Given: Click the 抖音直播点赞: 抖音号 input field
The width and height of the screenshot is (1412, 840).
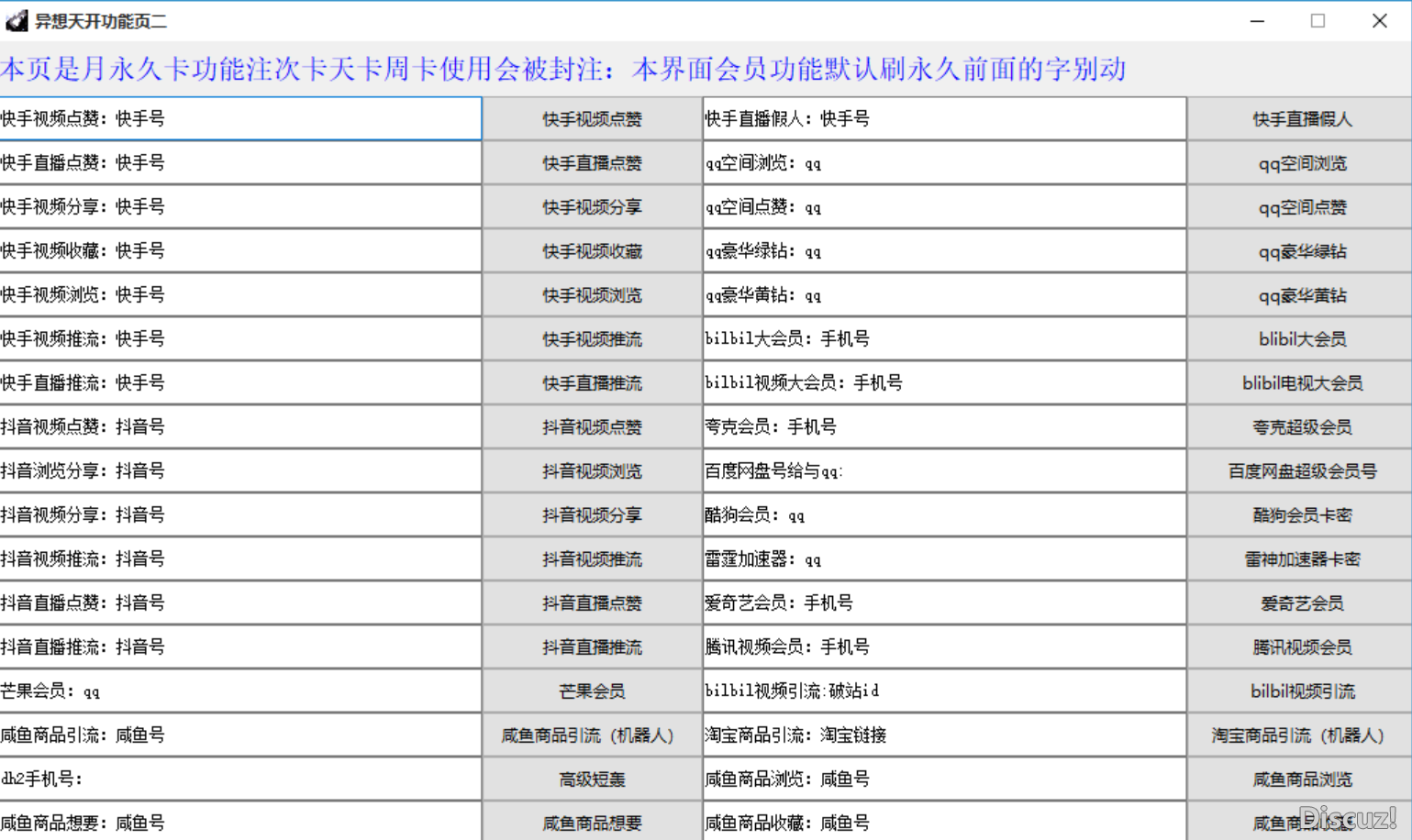Looking at the screenshot, I should pos(240,603).
